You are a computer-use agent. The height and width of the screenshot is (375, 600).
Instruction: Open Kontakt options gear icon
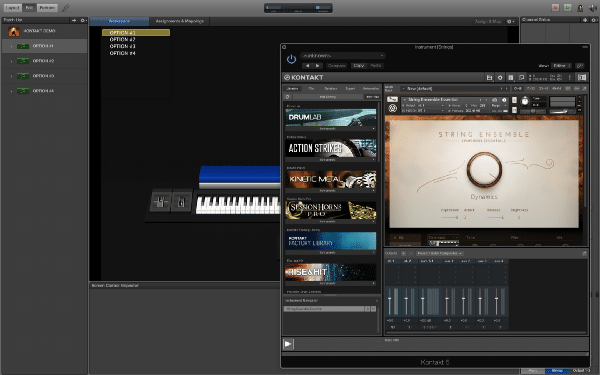coord(500,77)
